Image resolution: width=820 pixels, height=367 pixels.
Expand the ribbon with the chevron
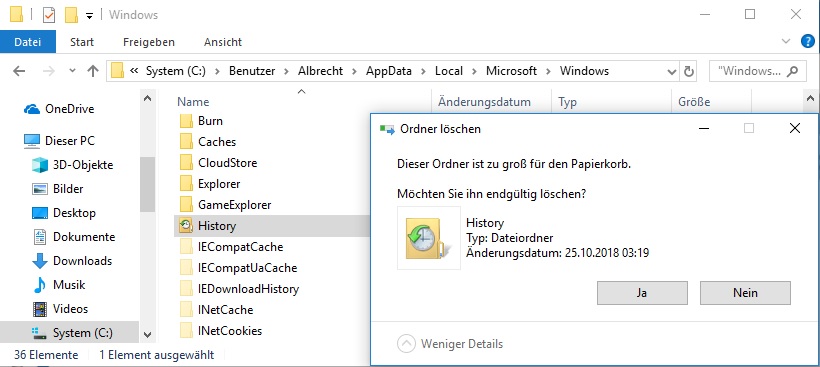pos(785,41)
